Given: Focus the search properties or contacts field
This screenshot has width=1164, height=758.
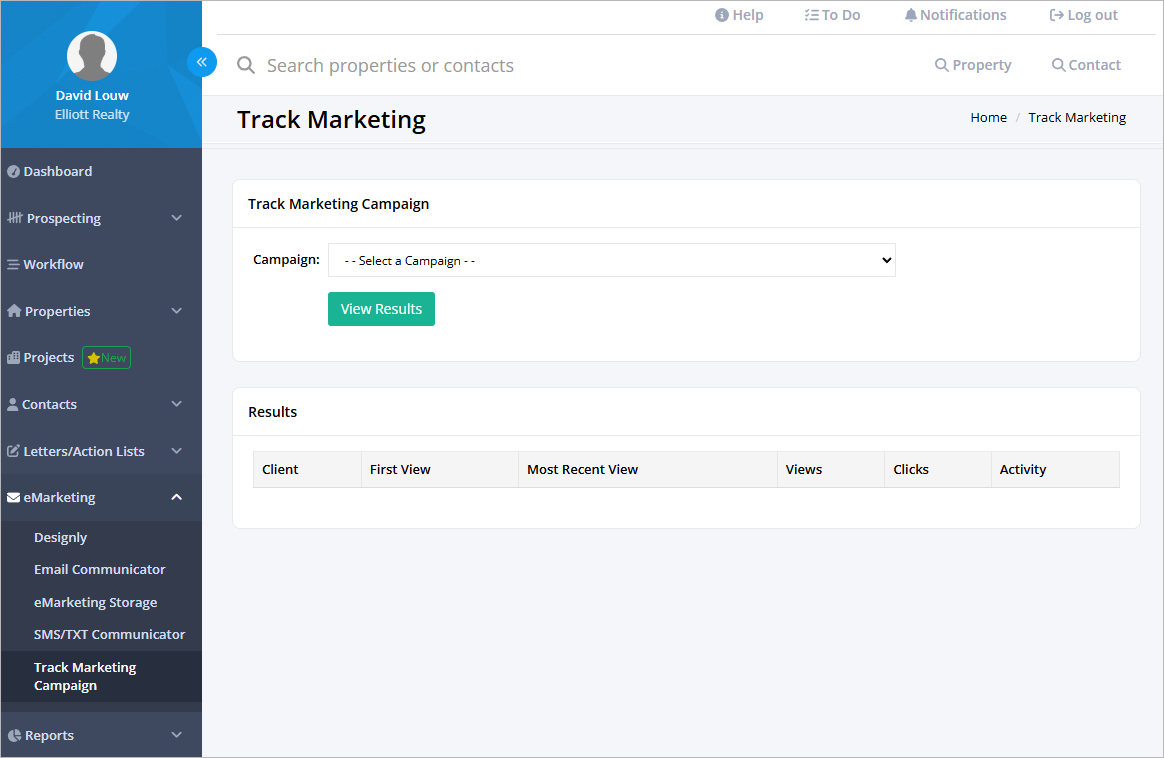Looking at the screenshot, I should [x=390, y=65].
